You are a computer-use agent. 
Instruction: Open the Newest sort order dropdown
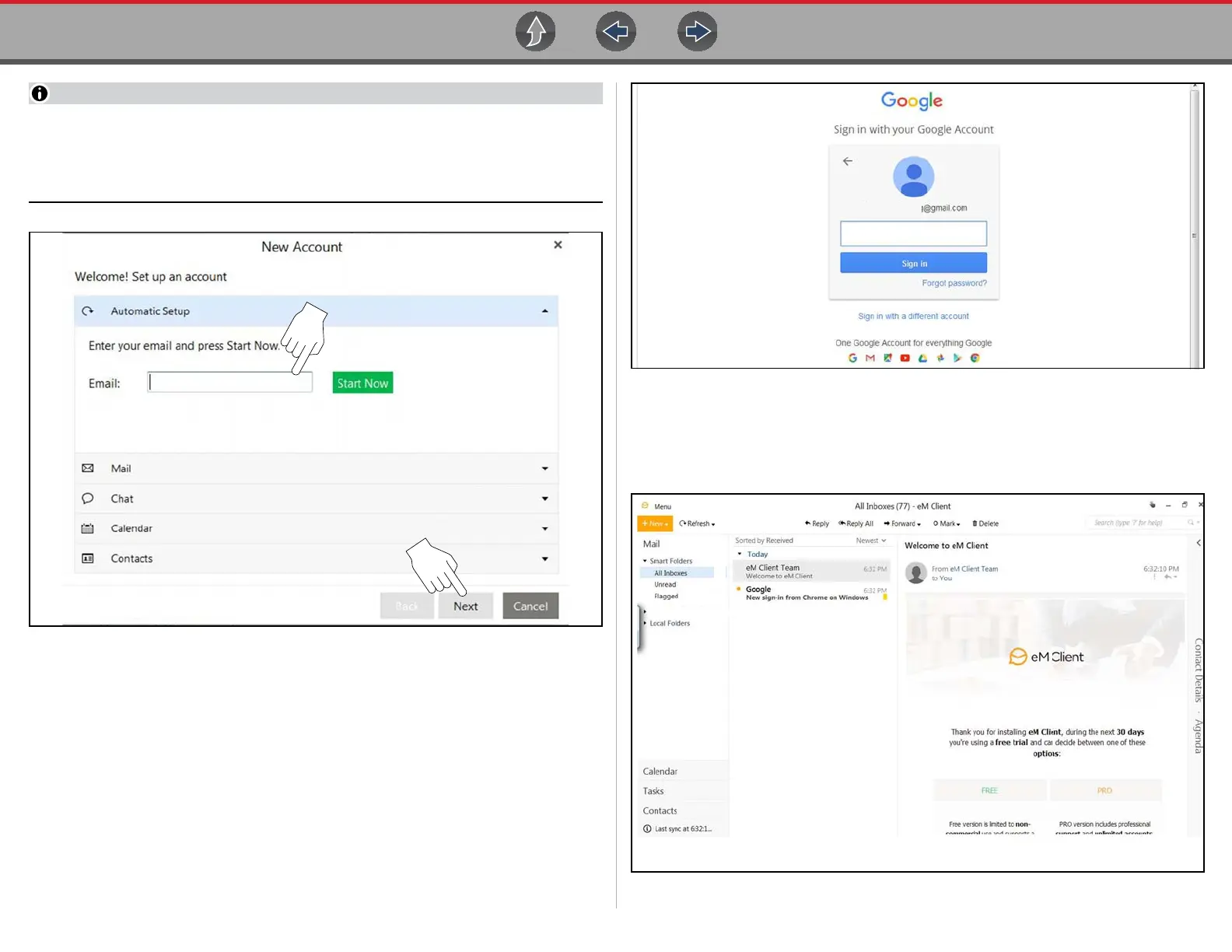coord(871,541)
